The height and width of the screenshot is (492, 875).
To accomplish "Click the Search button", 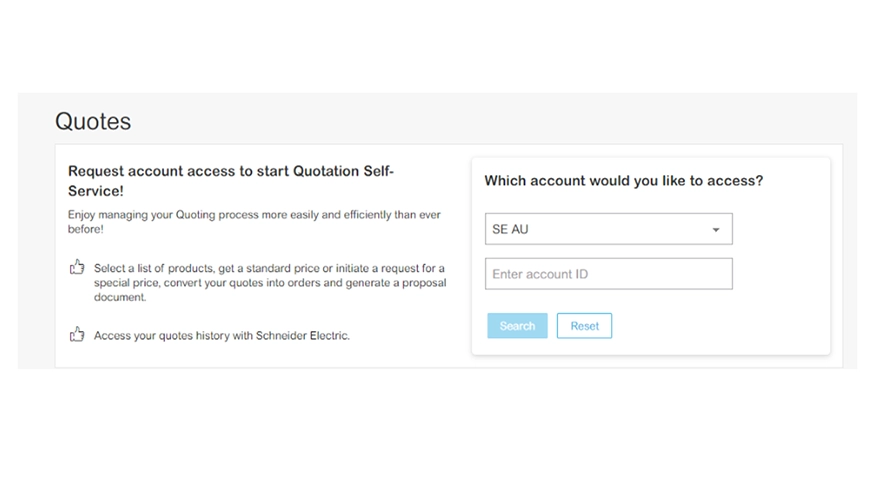I will 517,326.
